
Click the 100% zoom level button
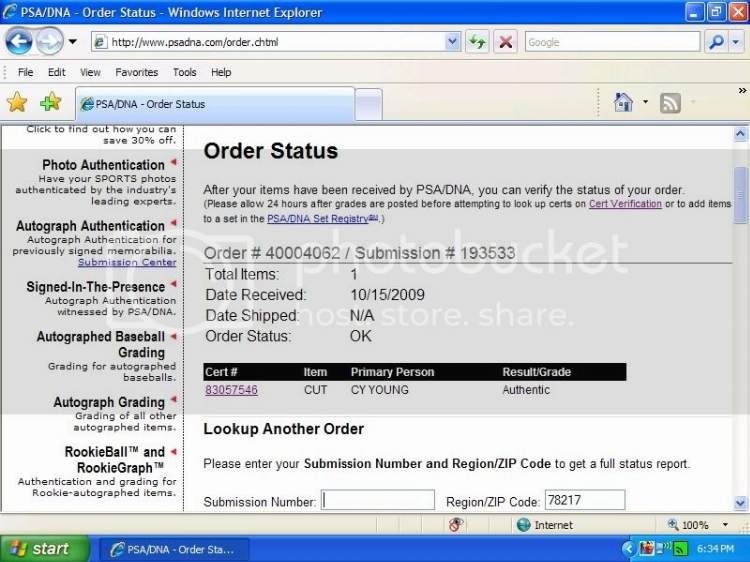pyautogui.click(x=688, y=525)
